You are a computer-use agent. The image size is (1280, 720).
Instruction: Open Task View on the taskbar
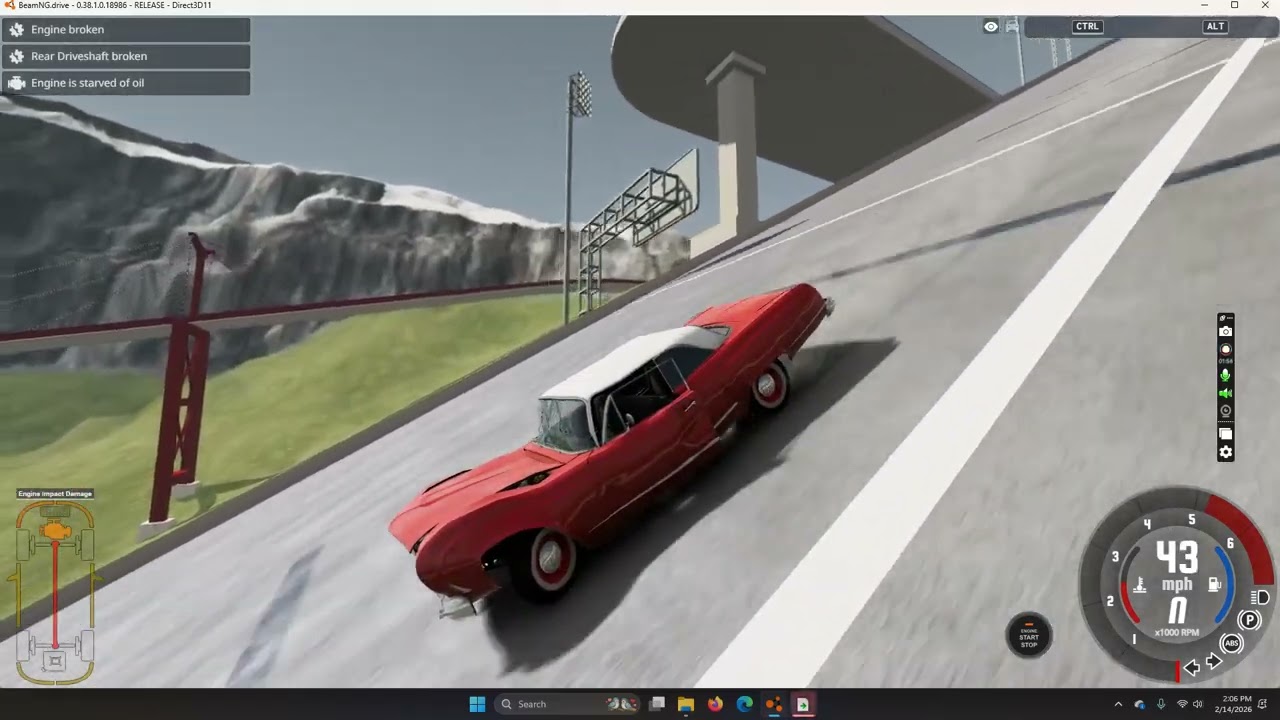657,704
